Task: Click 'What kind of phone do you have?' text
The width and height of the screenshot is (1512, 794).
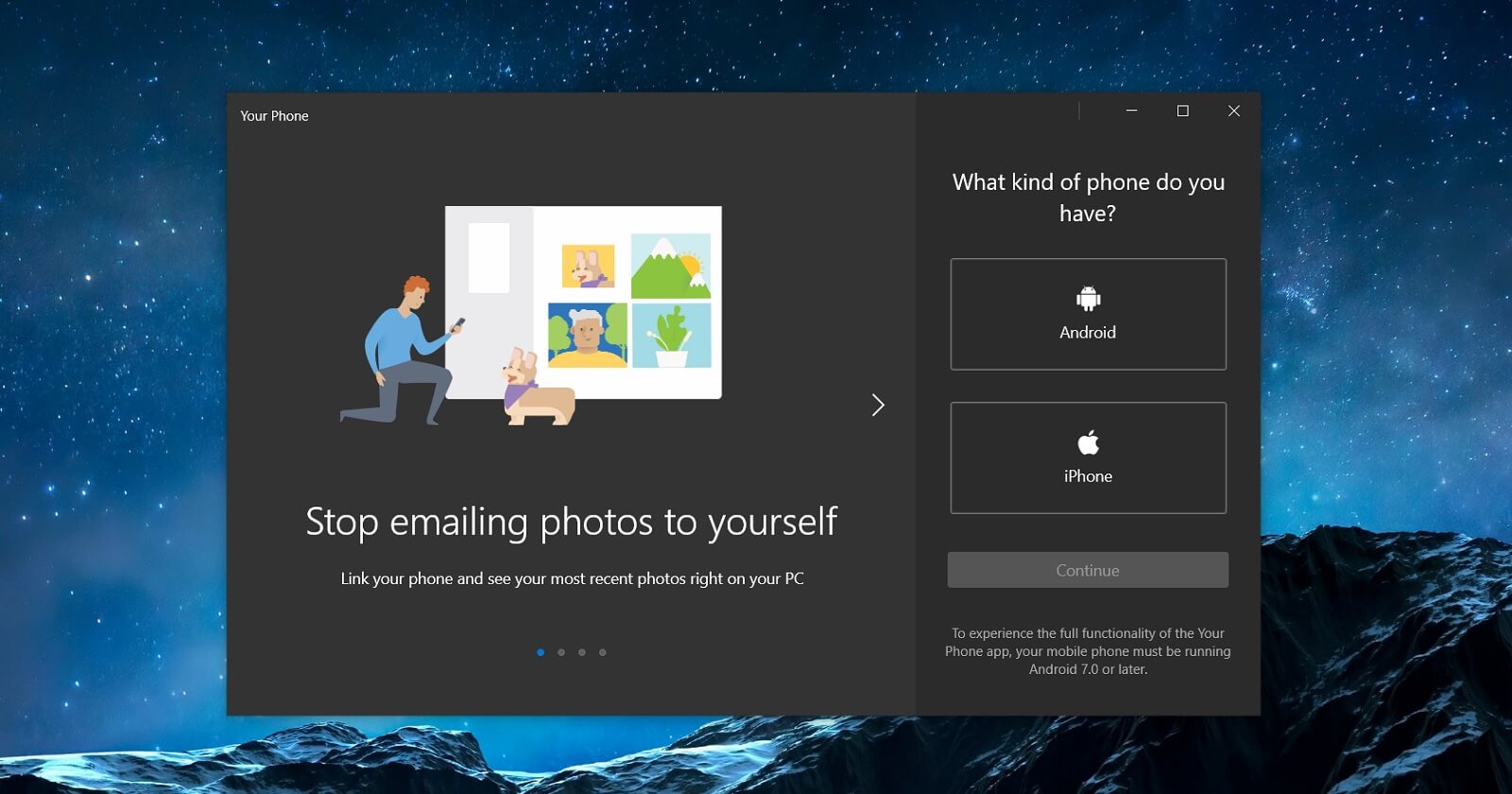Action: click(x=1088, y=198)
